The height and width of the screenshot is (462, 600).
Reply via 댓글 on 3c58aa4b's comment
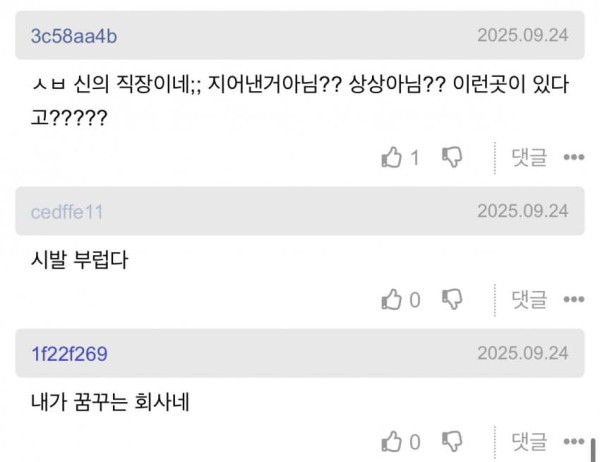(x=529, y=157)
